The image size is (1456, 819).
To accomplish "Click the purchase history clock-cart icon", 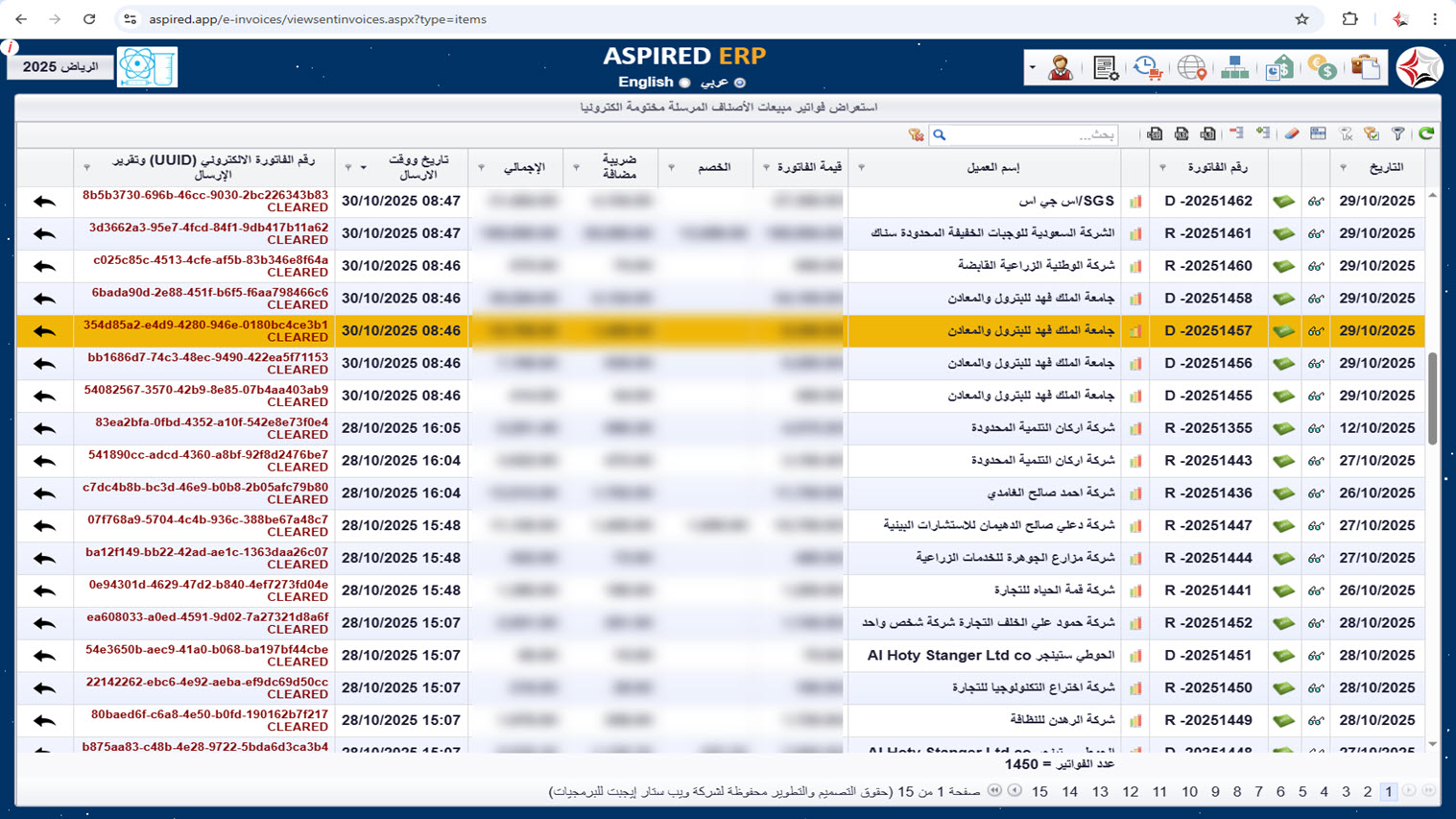I will coord(1148,68).
